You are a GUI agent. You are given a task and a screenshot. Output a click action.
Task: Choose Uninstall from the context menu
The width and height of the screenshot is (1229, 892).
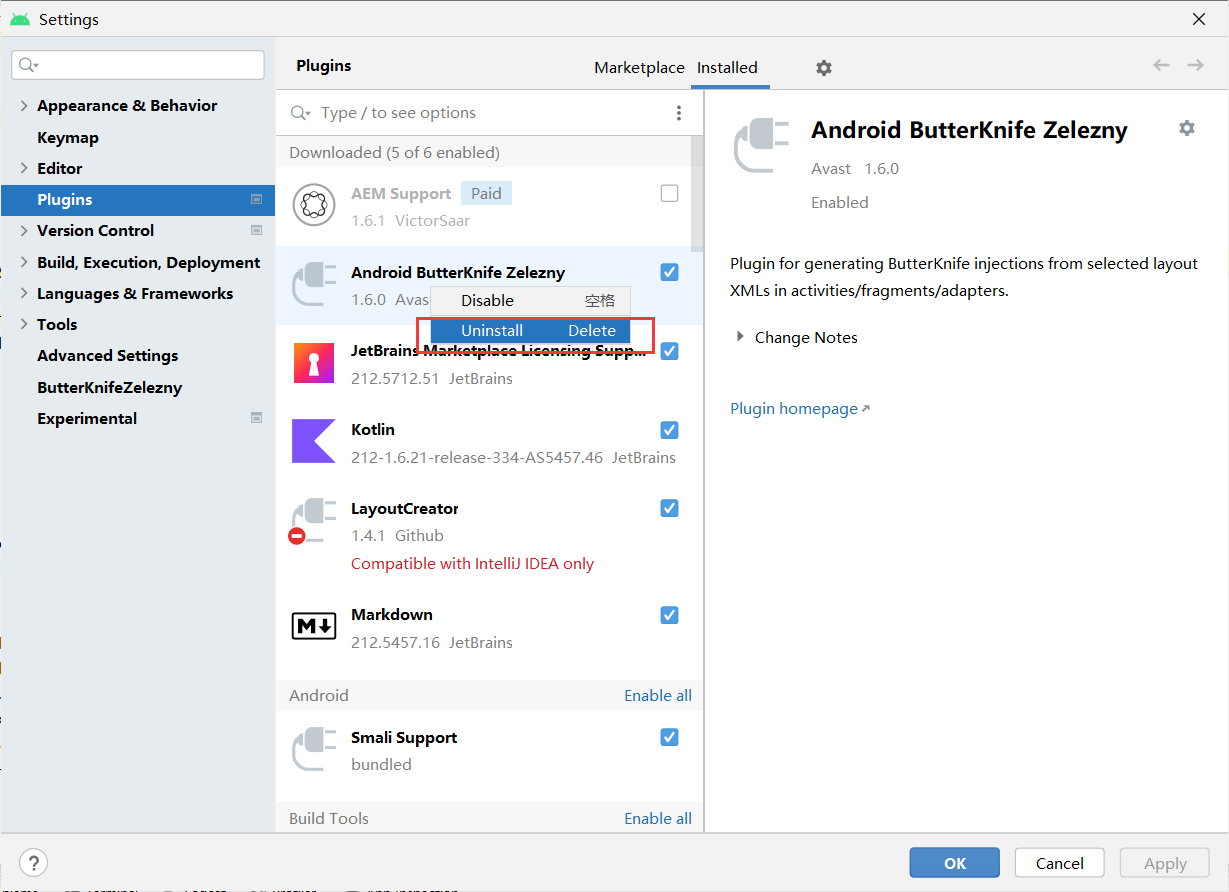click(x=492, y=330)
